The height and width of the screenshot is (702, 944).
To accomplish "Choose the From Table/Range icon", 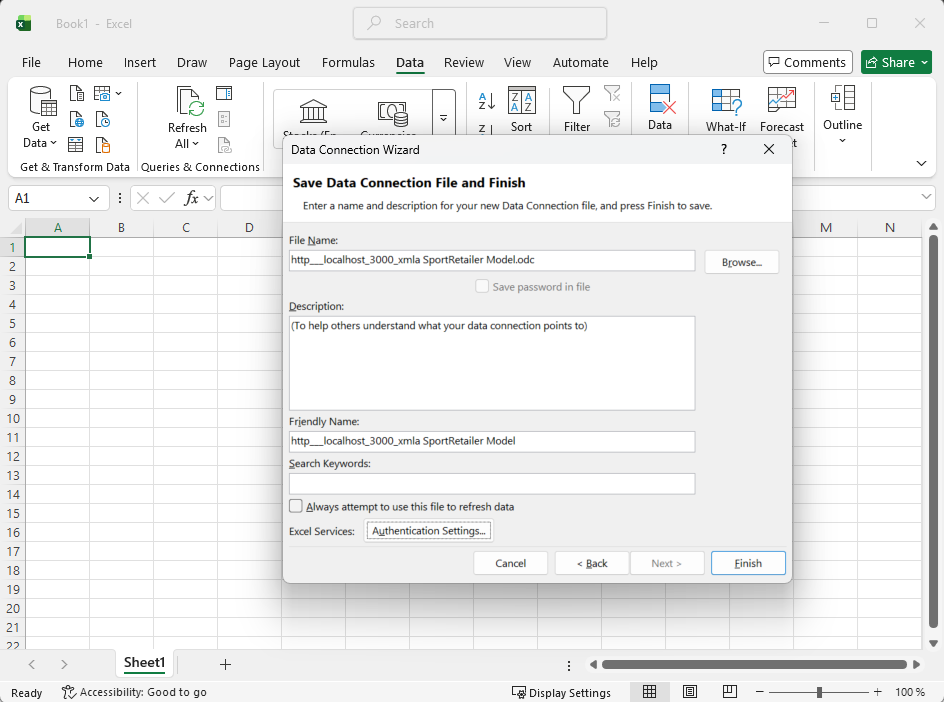I will tap(76, 144).
